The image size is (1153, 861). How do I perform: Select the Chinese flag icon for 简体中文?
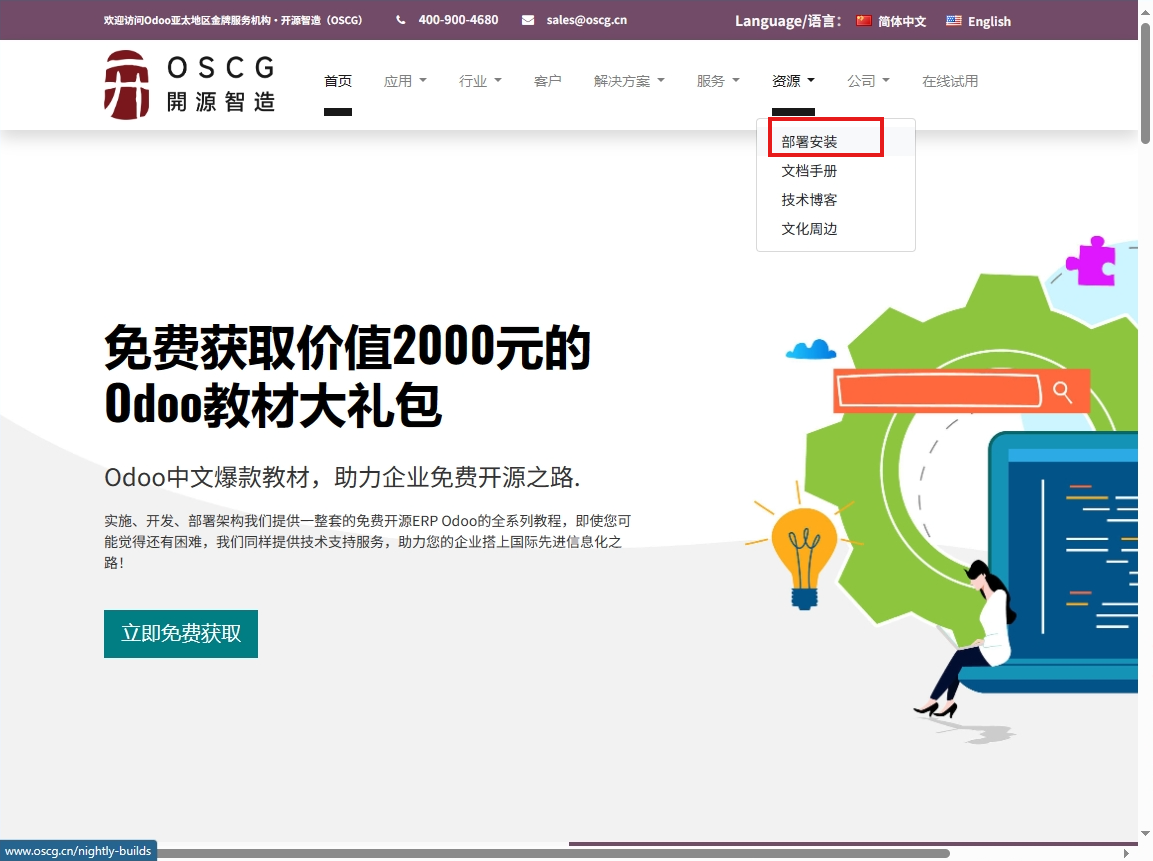click(863, 20)
